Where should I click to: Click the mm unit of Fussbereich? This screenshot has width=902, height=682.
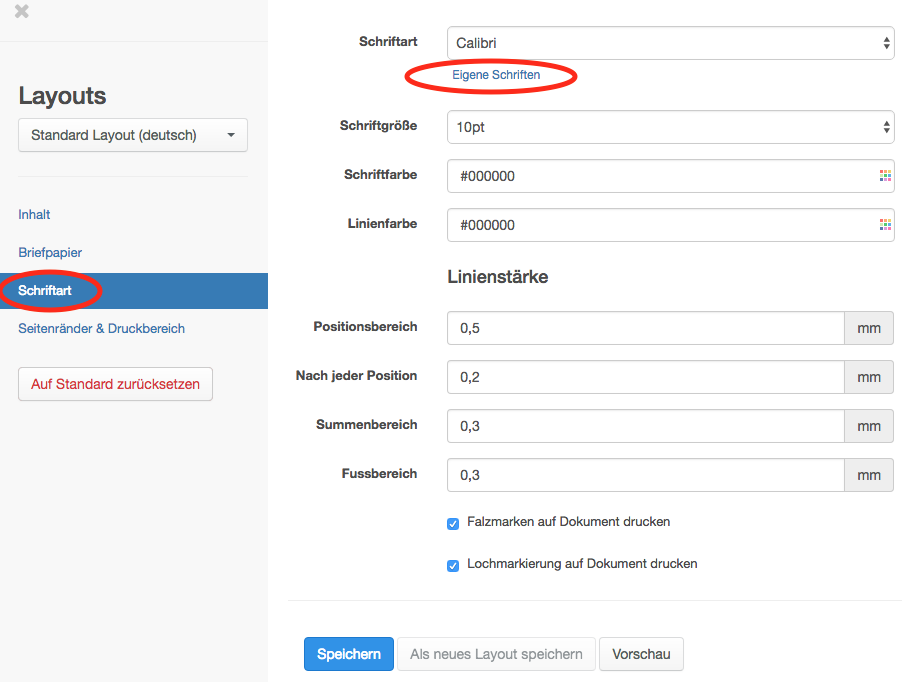pos(869,475)
